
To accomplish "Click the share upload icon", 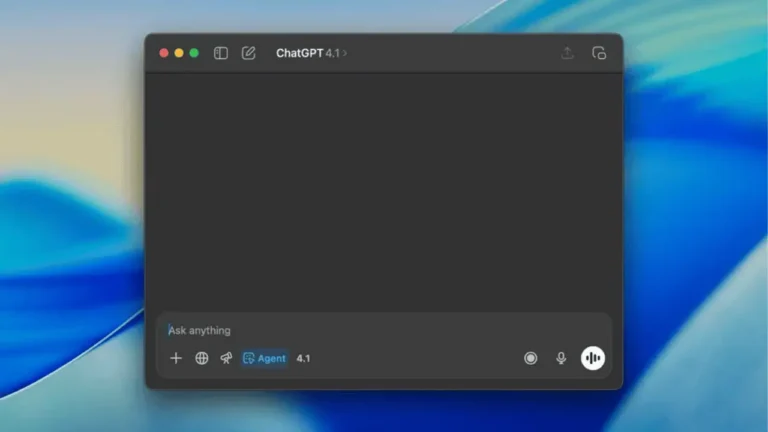I will [567, 53].
